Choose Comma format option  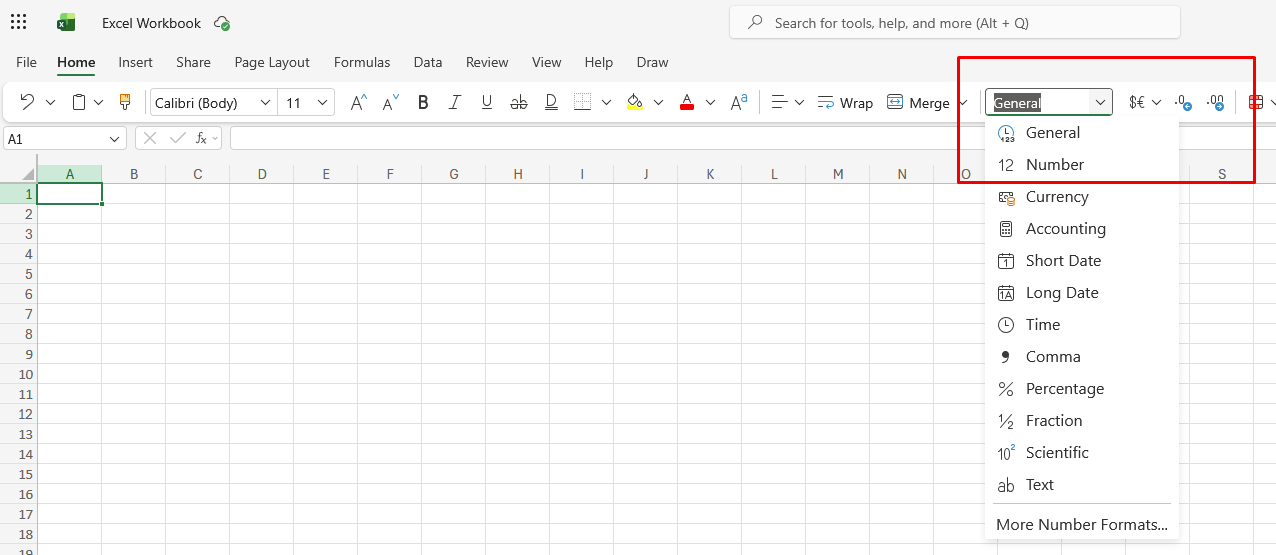coord(1082,356)
